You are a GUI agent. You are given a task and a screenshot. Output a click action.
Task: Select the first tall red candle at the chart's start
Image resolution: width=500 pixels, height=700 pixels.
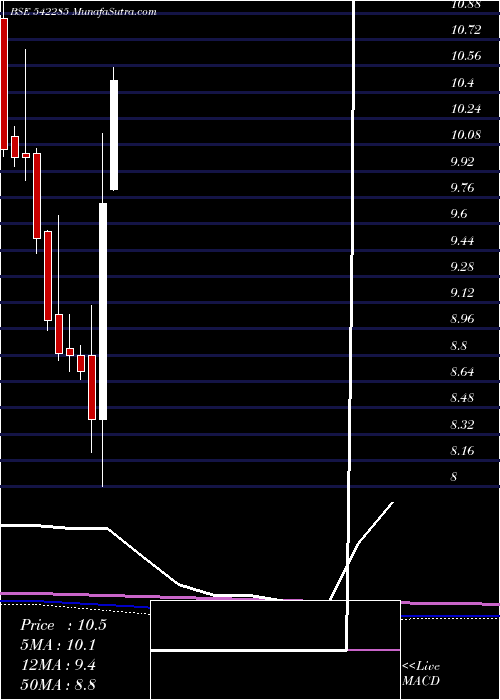[x=4, y=83]
